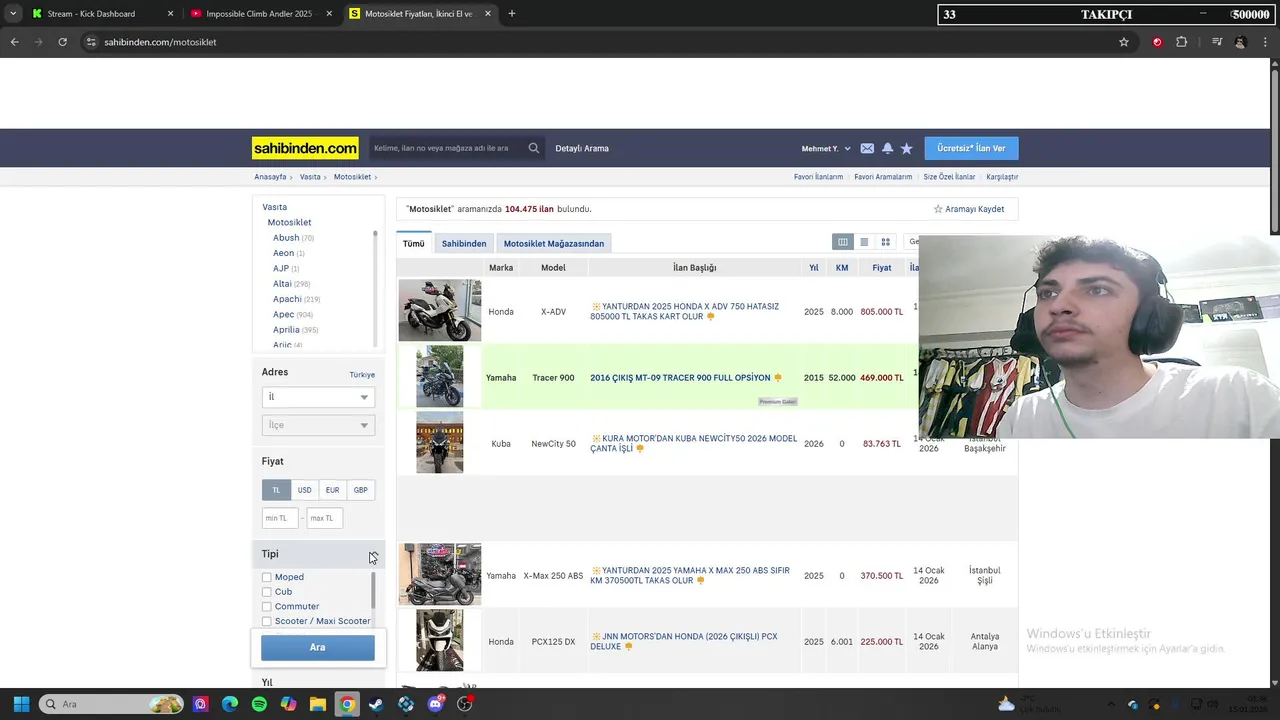Expand the Yıl filter section
The height and width of the screenshot is (720, 1280).
coord(318,682)
